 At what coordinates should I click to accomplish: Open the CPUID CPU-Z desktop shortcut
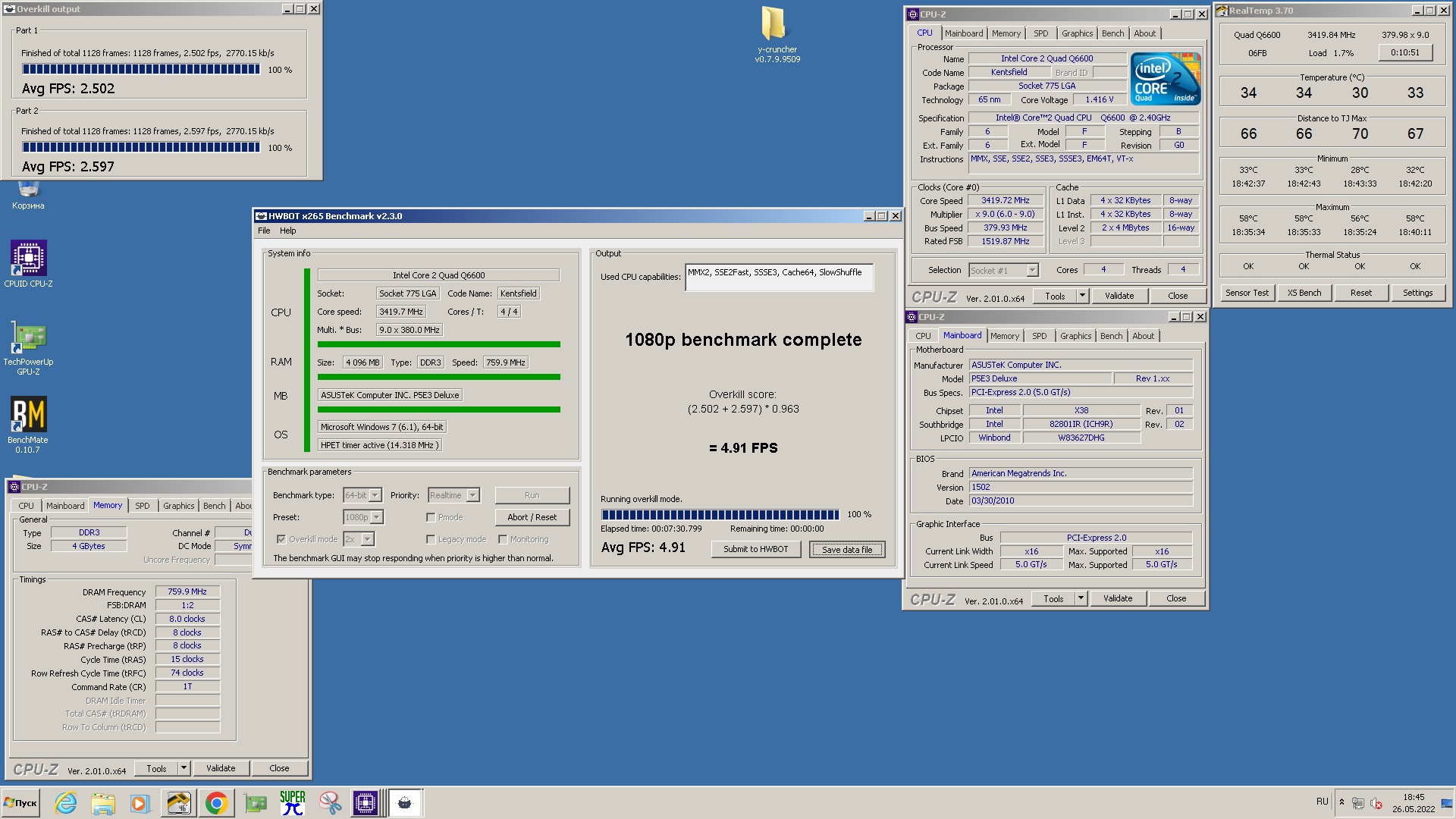pyautogui.click(x=28, y=264)
